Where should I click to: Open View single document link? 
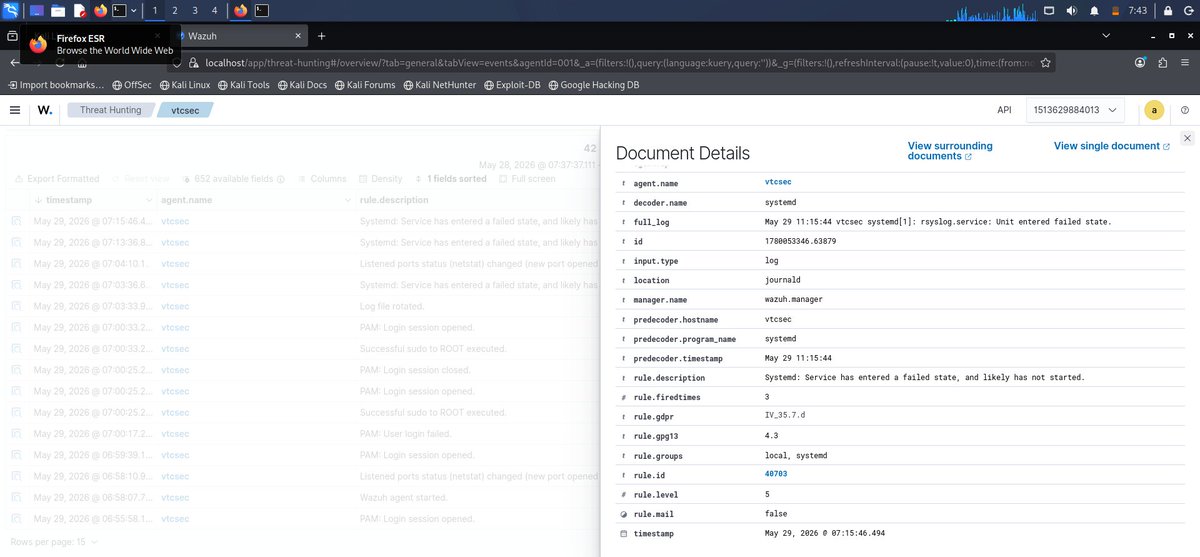click(1112, 146)
